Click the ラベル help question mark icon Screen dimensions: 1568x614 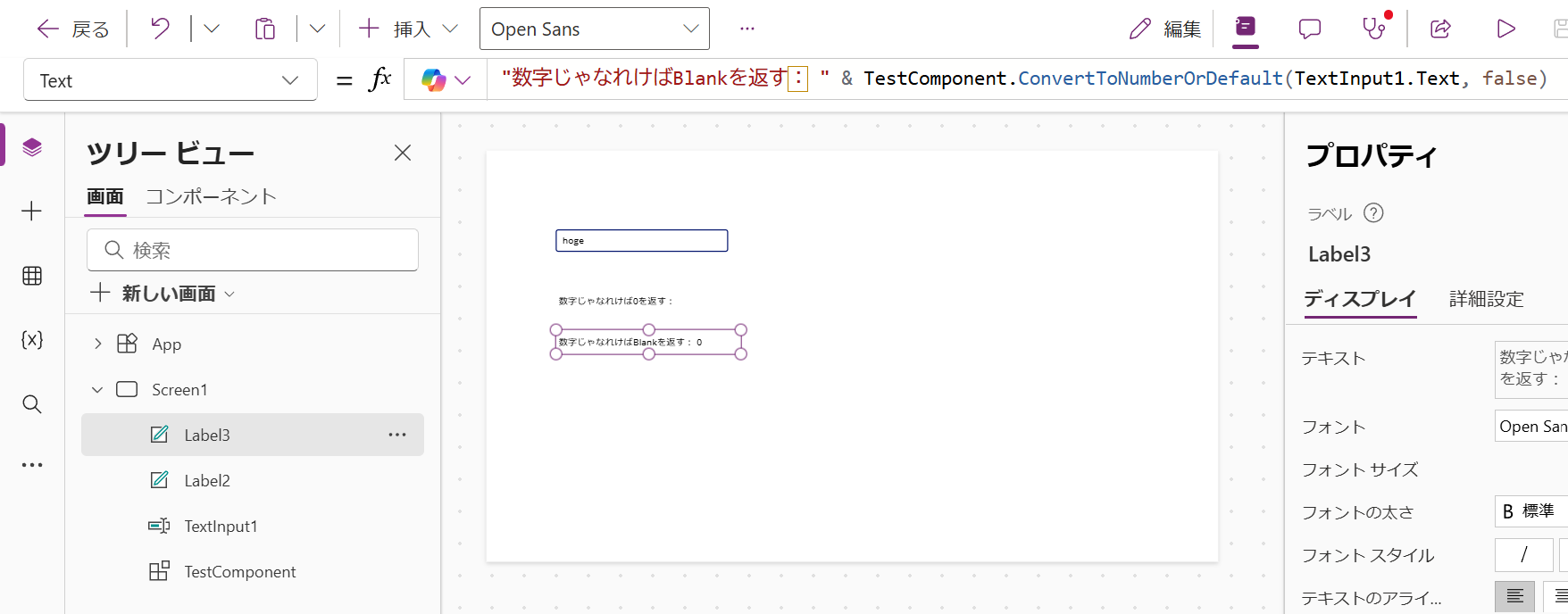1374,212
